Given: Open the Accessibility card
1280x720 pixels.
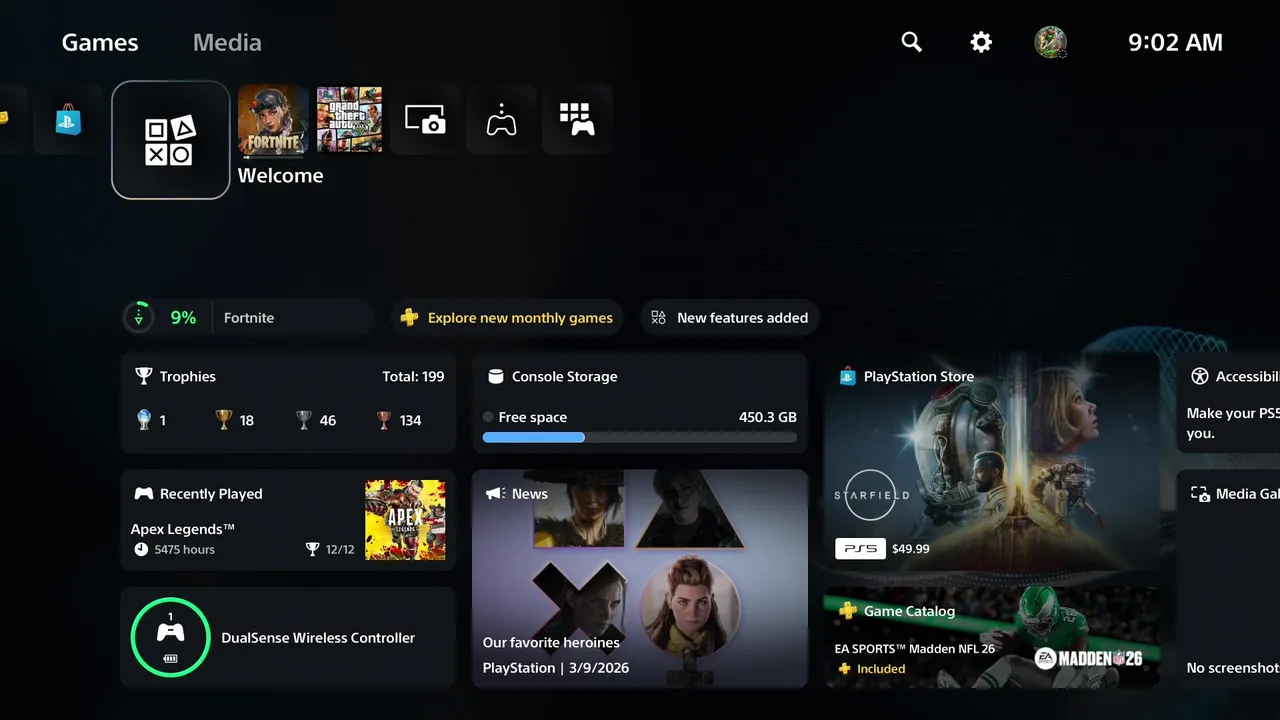Looking at the screenshot, I should click(1229, 402).
